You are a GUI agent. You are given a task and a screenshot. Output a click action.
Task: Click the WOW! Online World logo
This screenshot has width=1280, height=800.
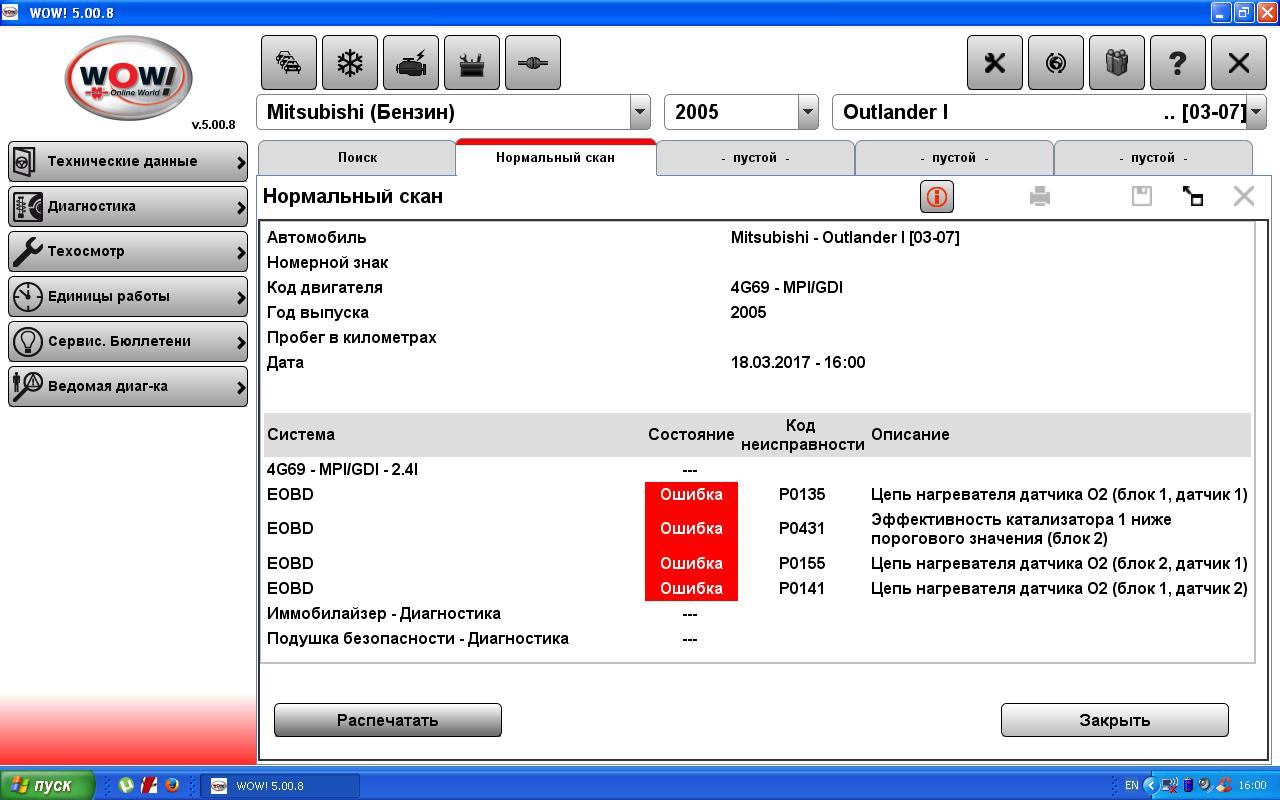pos(128,78)
